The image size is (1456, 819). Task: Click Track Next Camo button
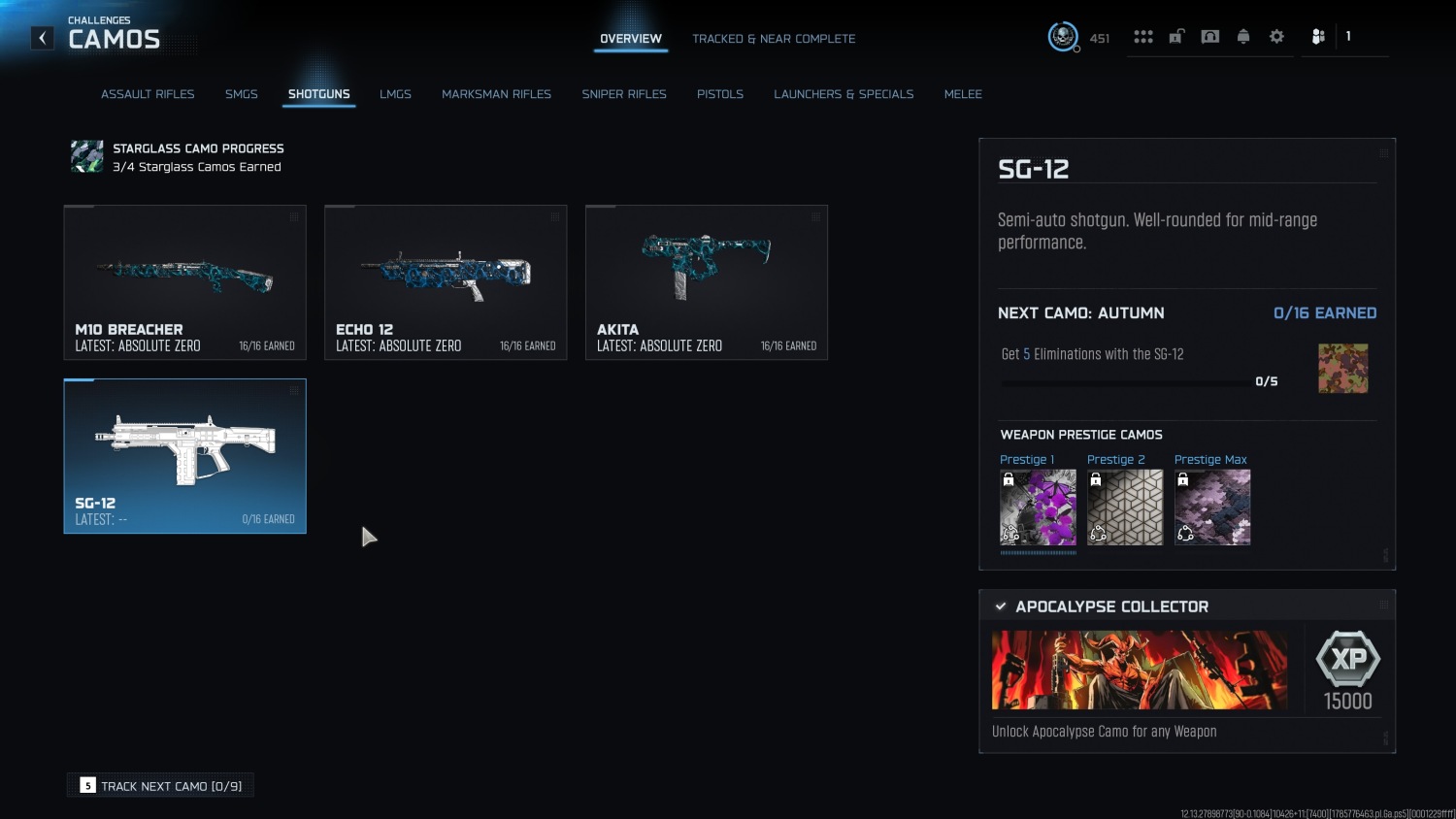[160, 785]
